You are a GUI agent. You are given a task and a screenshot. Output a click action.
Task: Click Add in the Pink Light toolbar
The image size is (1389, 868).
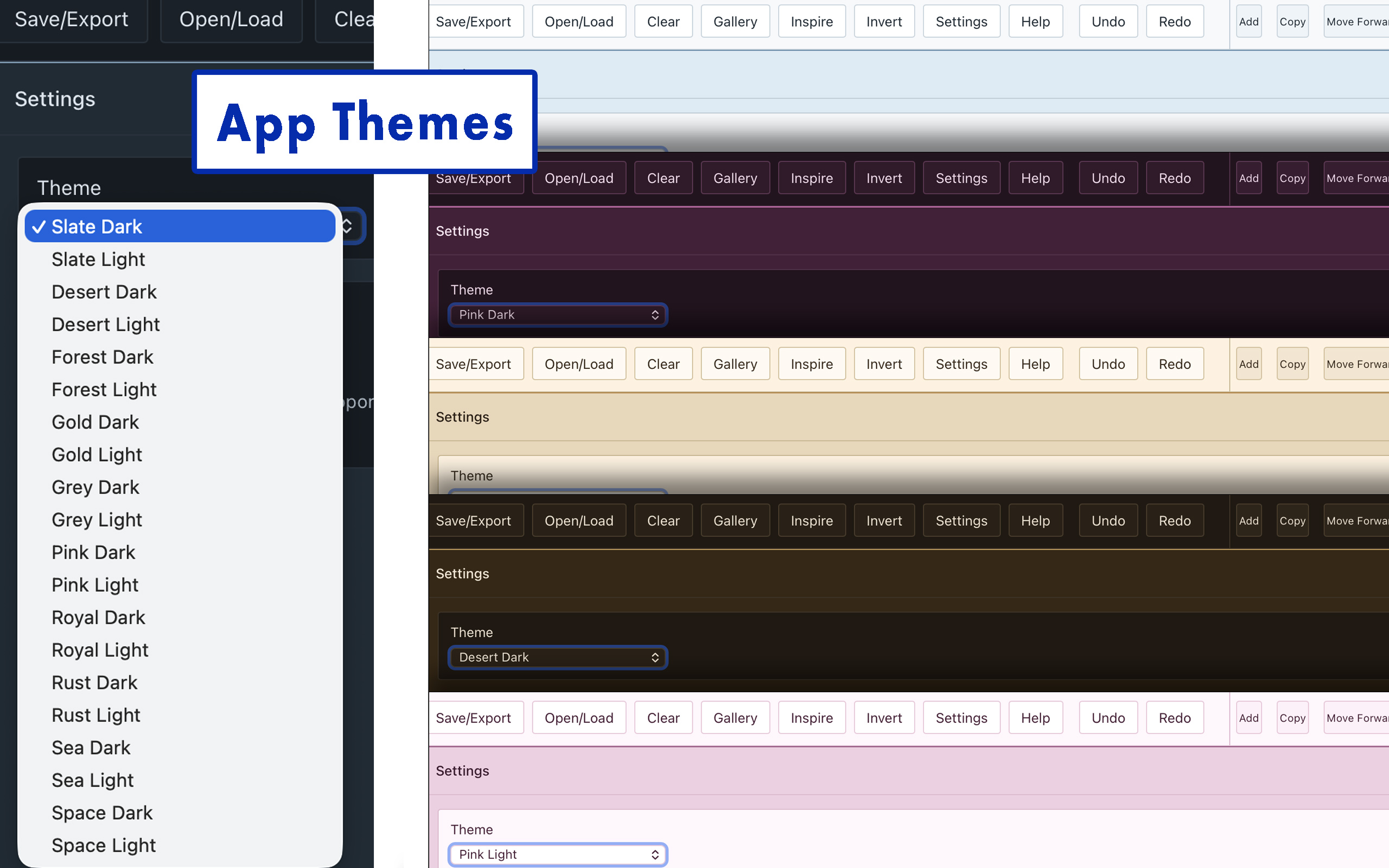coord(1248,718)
